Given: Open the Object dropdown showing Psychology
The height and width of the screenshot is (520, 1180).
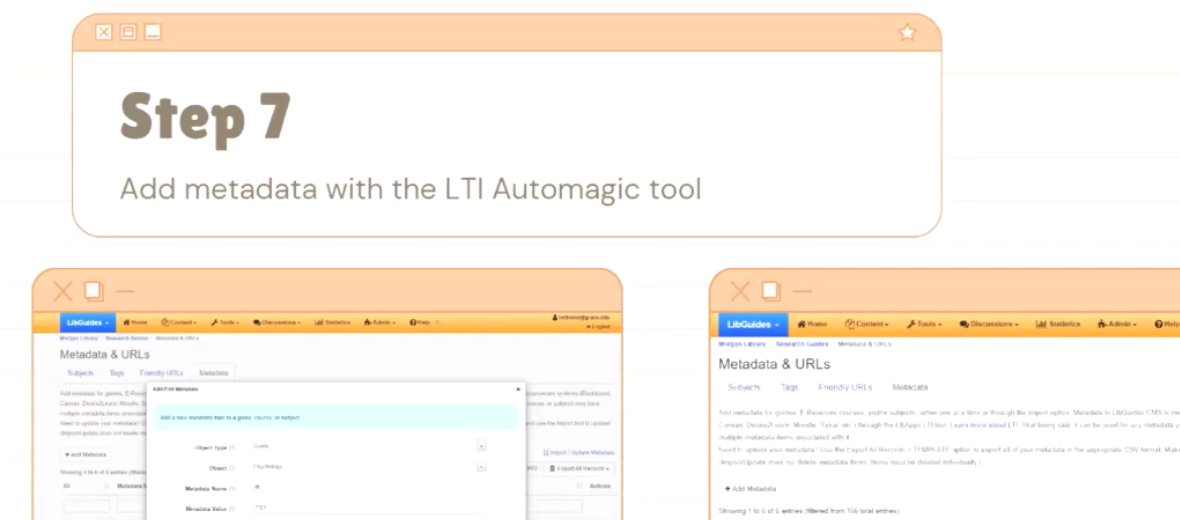Looking at the screenshot, I should 369,467.
